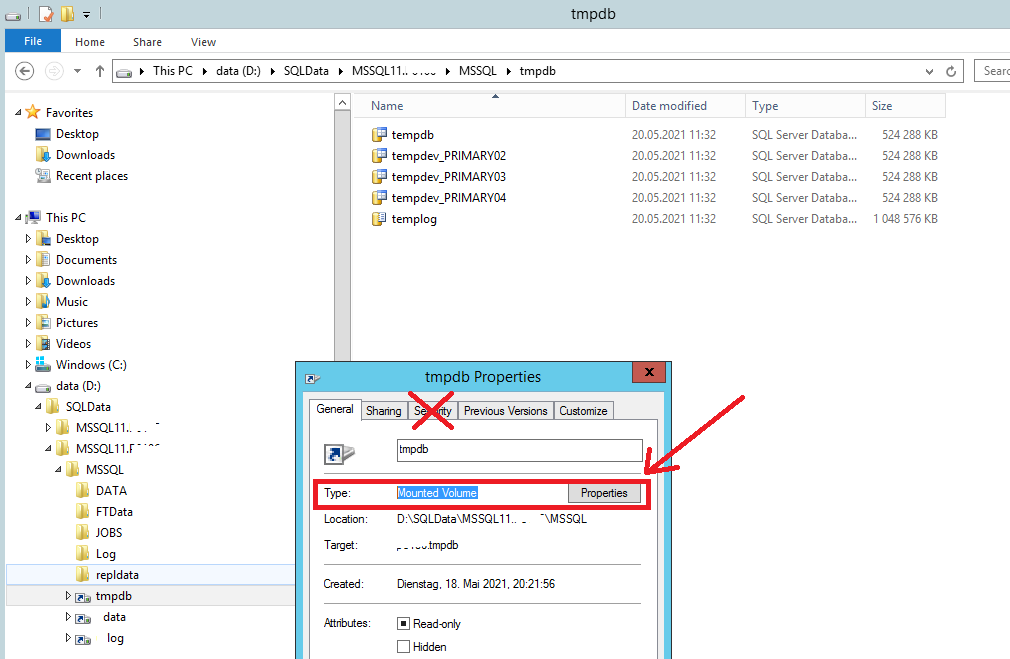Click the DATA folder icon in tree
Viewport: 1010px width, 659px height.
pyautogui.click(x=82, y=491)
